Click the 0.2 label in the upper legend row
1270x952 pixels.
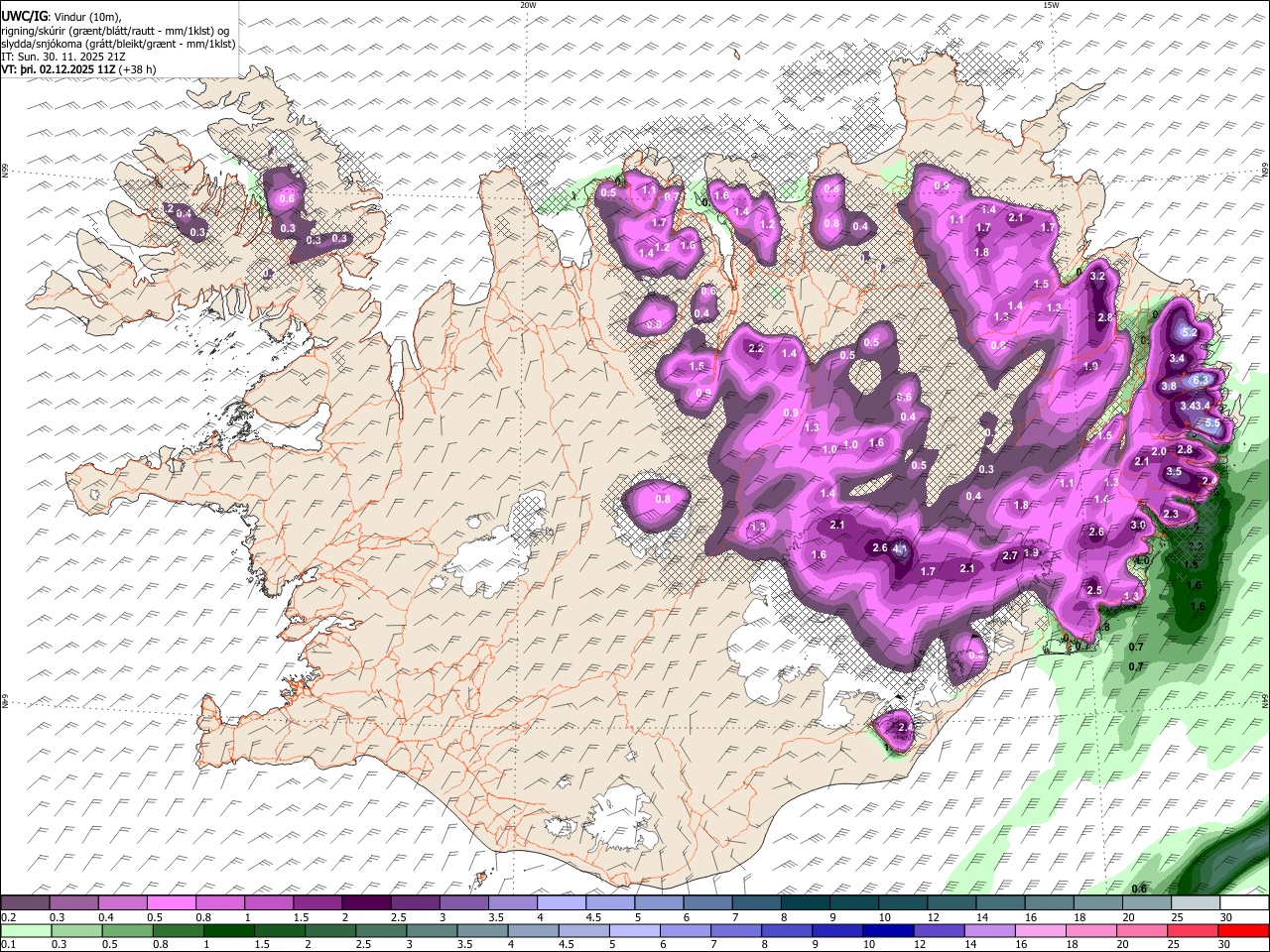click(x=9, y=916)
